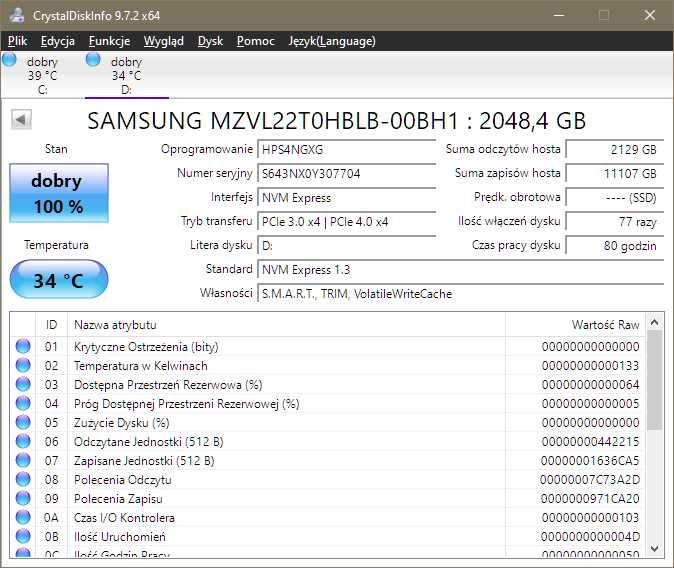The width and height of the screenshot is (674, 568).
Task: Click the S.M.A.R.T., TRIM features field
Action: coord(461,294)
